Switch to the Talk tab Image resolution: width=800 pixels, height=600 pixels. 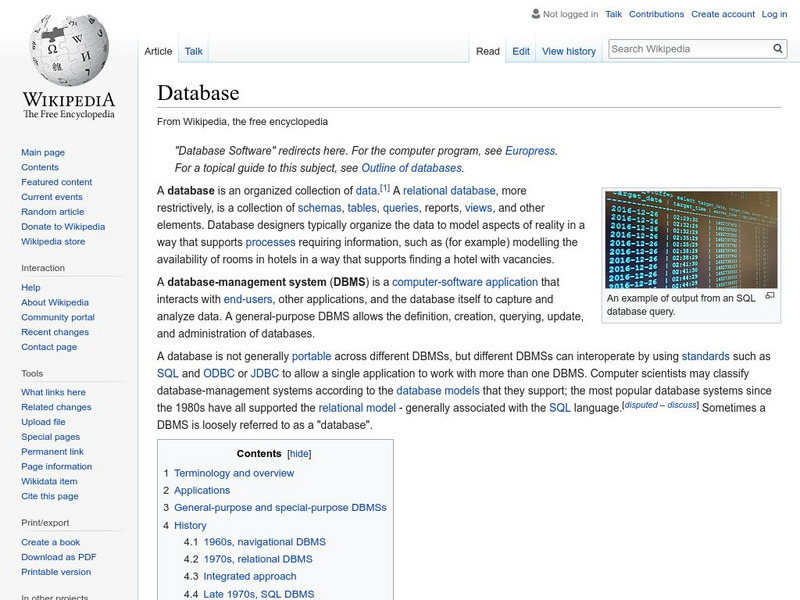193,50
